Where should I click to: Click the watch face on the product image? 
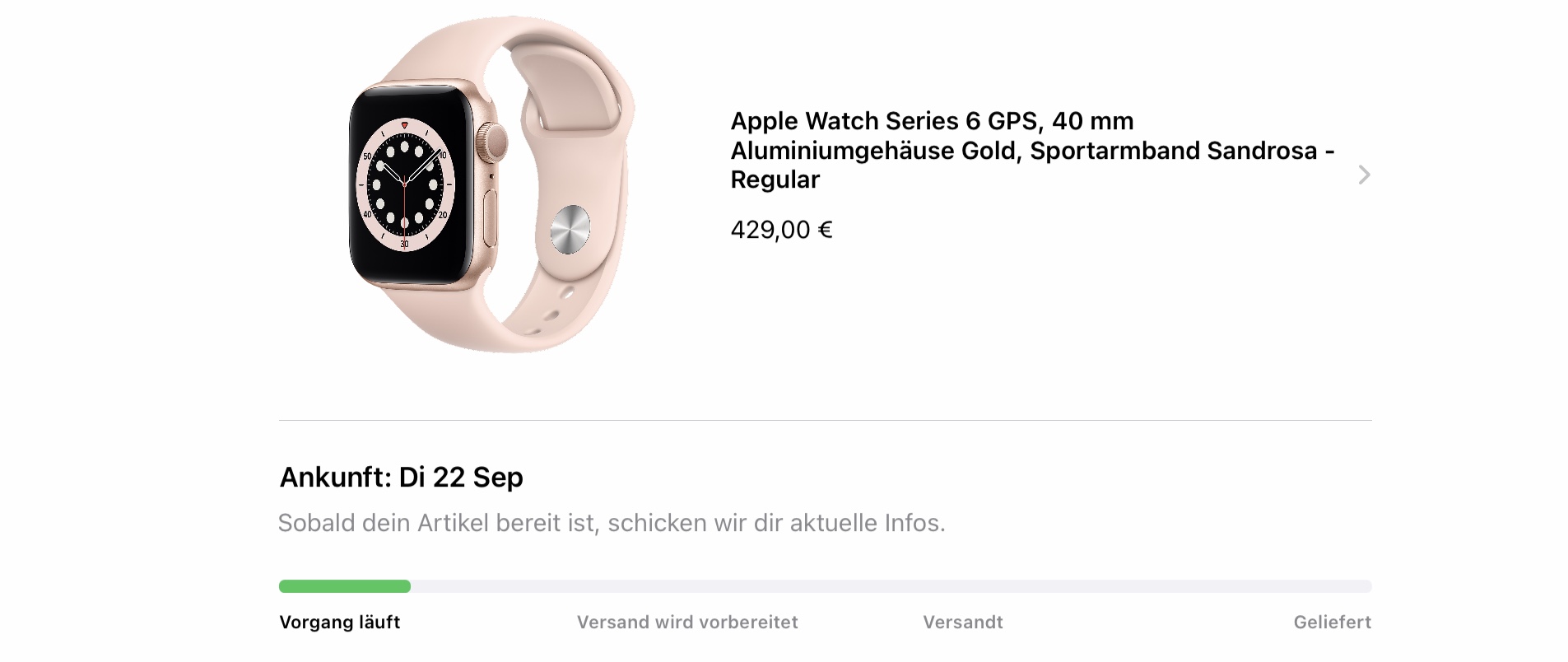tap(405, 186)
